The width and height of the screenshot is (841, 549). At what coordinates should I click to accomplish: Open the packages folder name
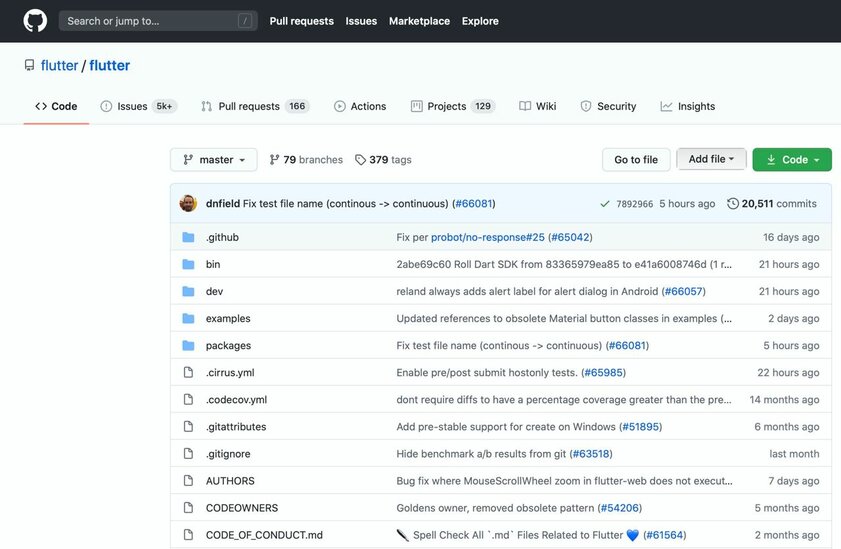[228, 345]
